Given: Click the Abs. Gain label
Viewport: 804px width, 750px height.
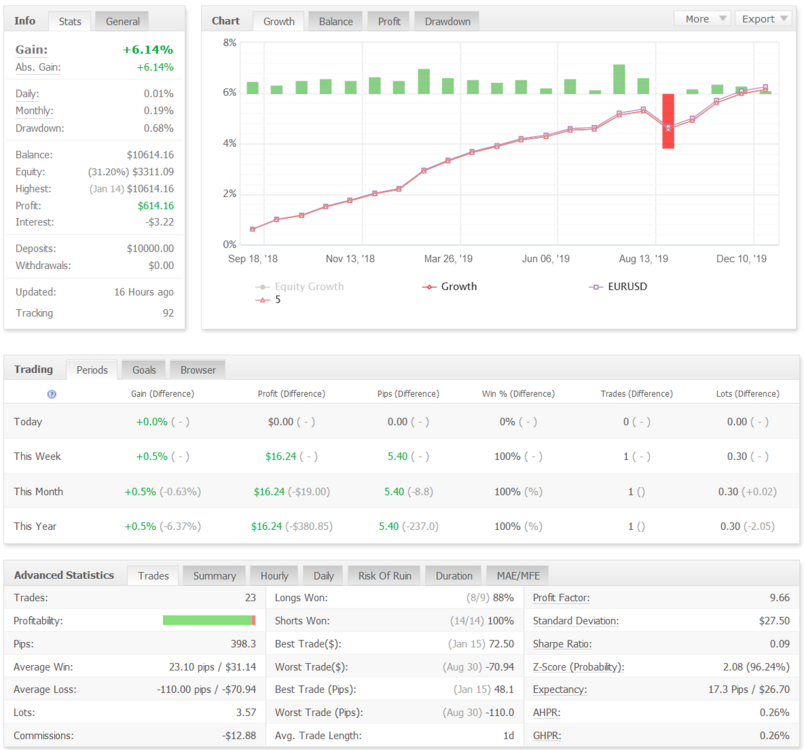Looking at the screenshot, I should pos(38,67).
